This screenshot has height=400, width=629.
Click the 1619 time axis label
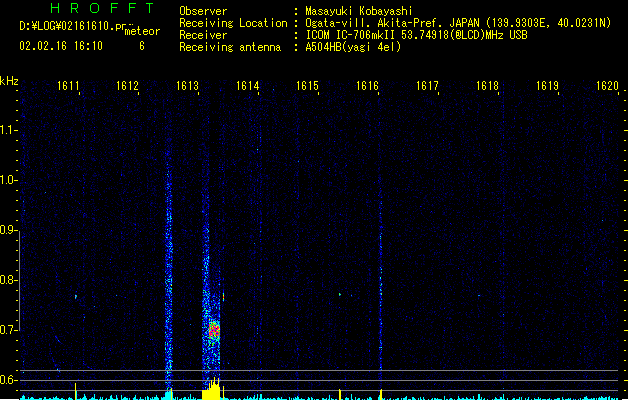pos(547,86)
